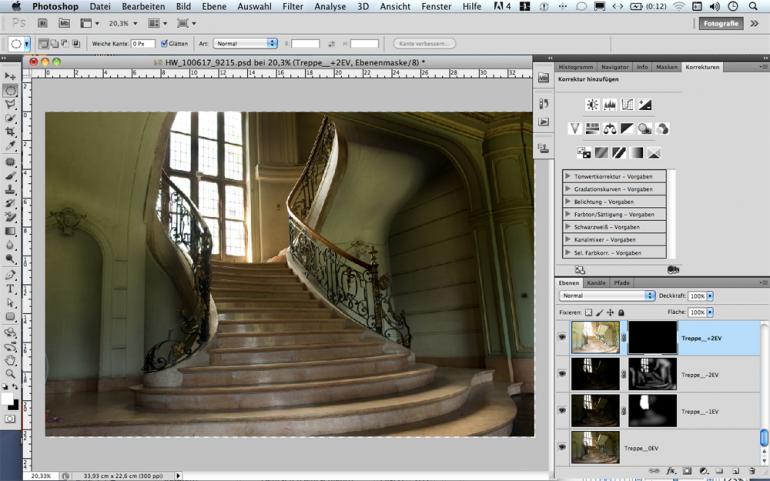Toggle lock all padlock icon

click(x=621, y=312)
